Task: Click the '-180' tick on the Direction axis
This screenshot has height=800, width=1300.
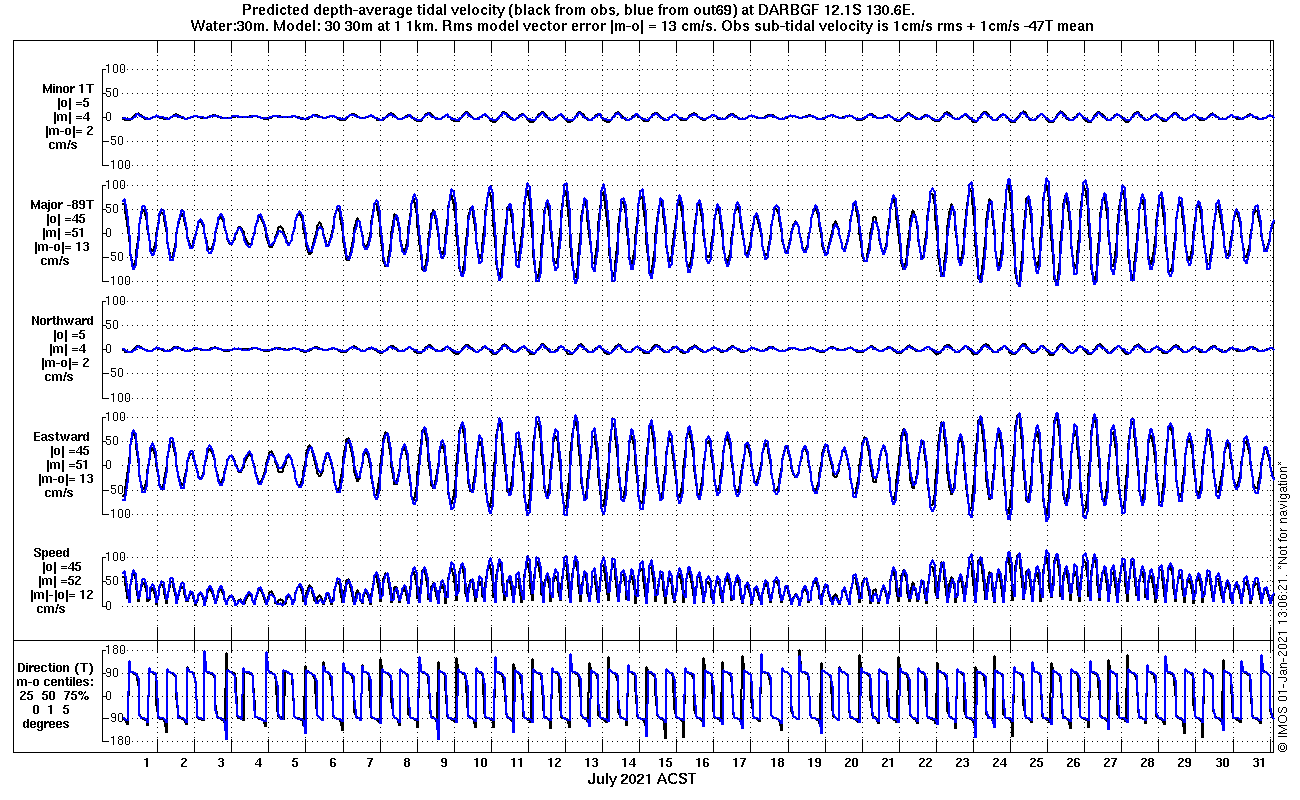Action: pos(113,742)
